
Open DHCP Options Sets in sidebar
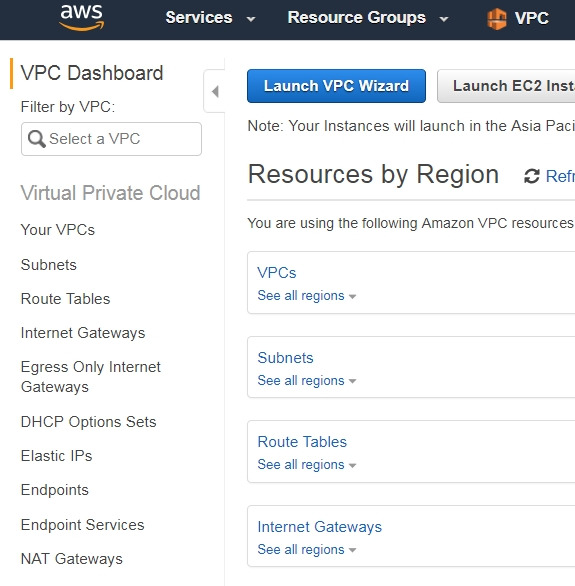click(x=89, y=422)
